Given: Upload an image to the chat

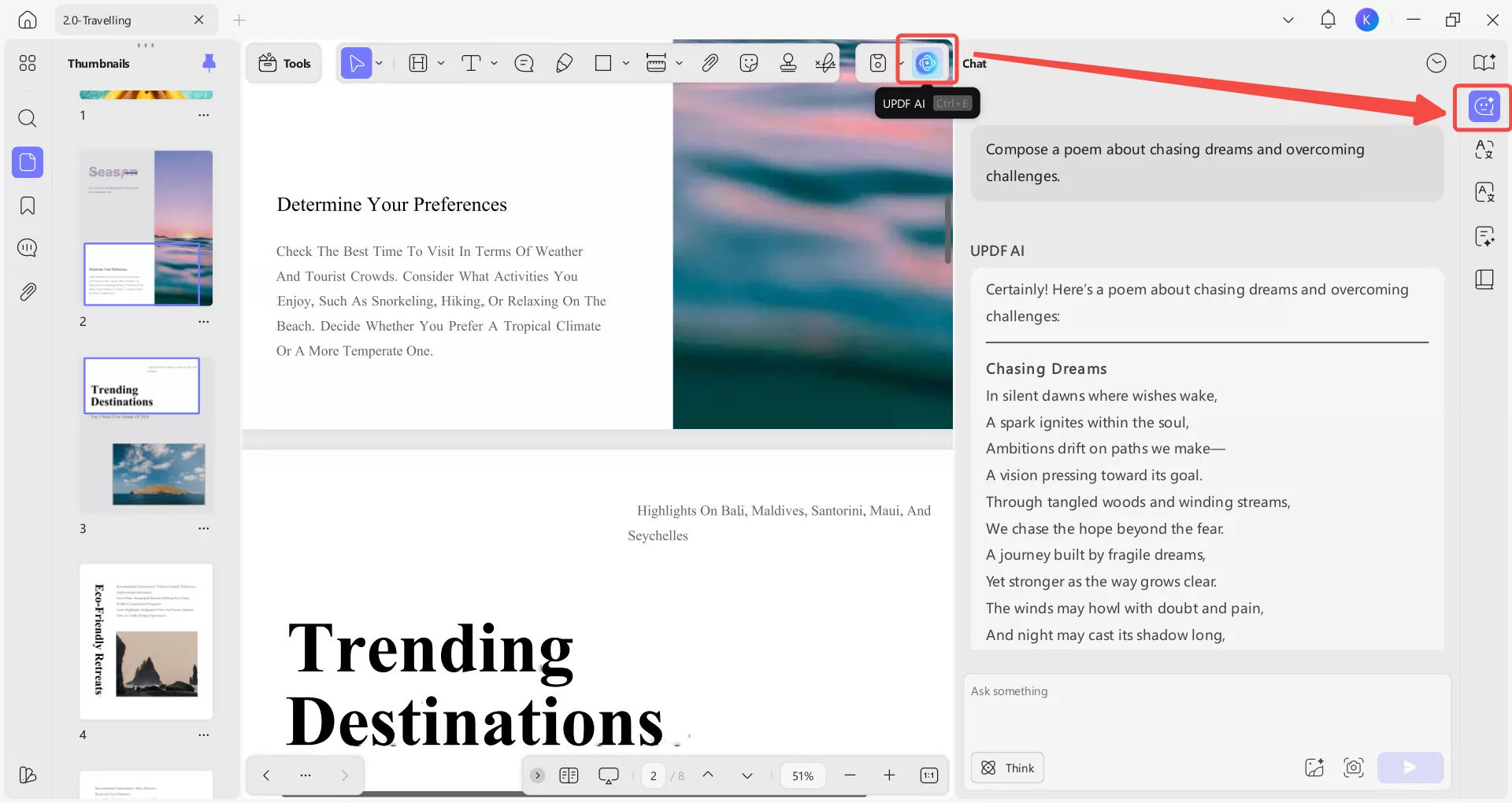Looking at the screenshot, I should point(1314,768).
